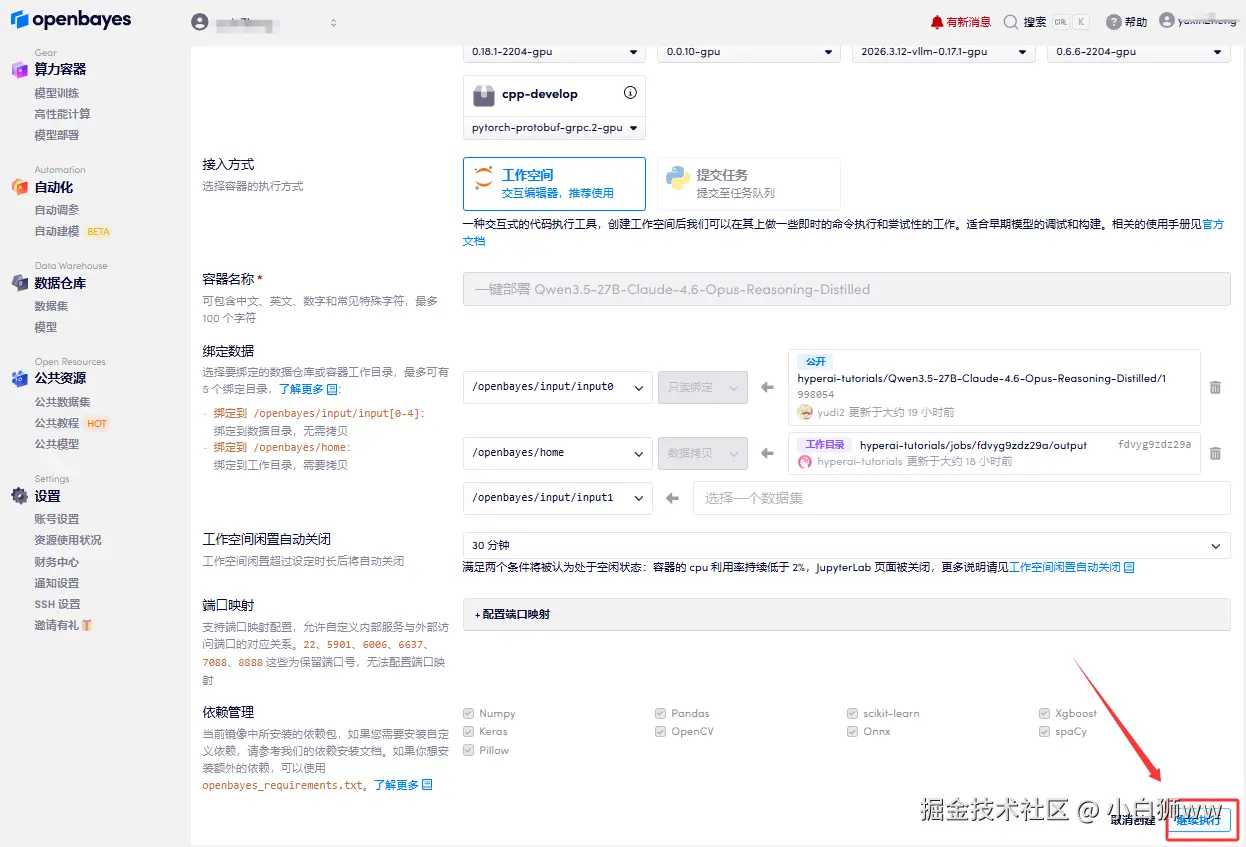This screenshot has width=1246, height=847.
Task: Toggle the Pillow dependency checkbox
Action: point(468,750)
